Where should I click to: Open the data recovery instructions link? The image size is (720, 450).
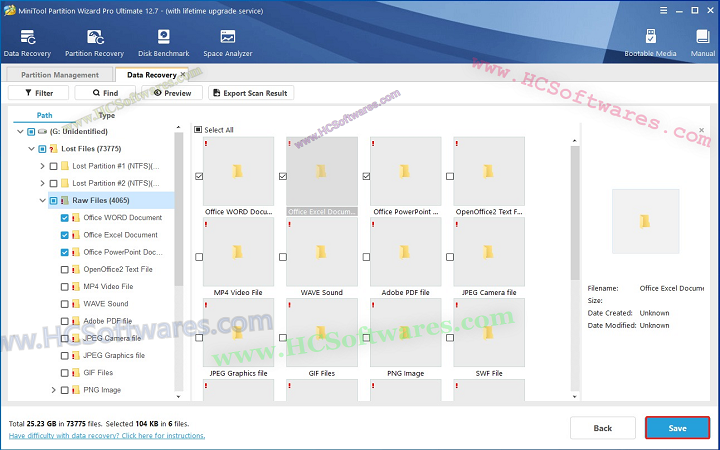pos(107,436)
